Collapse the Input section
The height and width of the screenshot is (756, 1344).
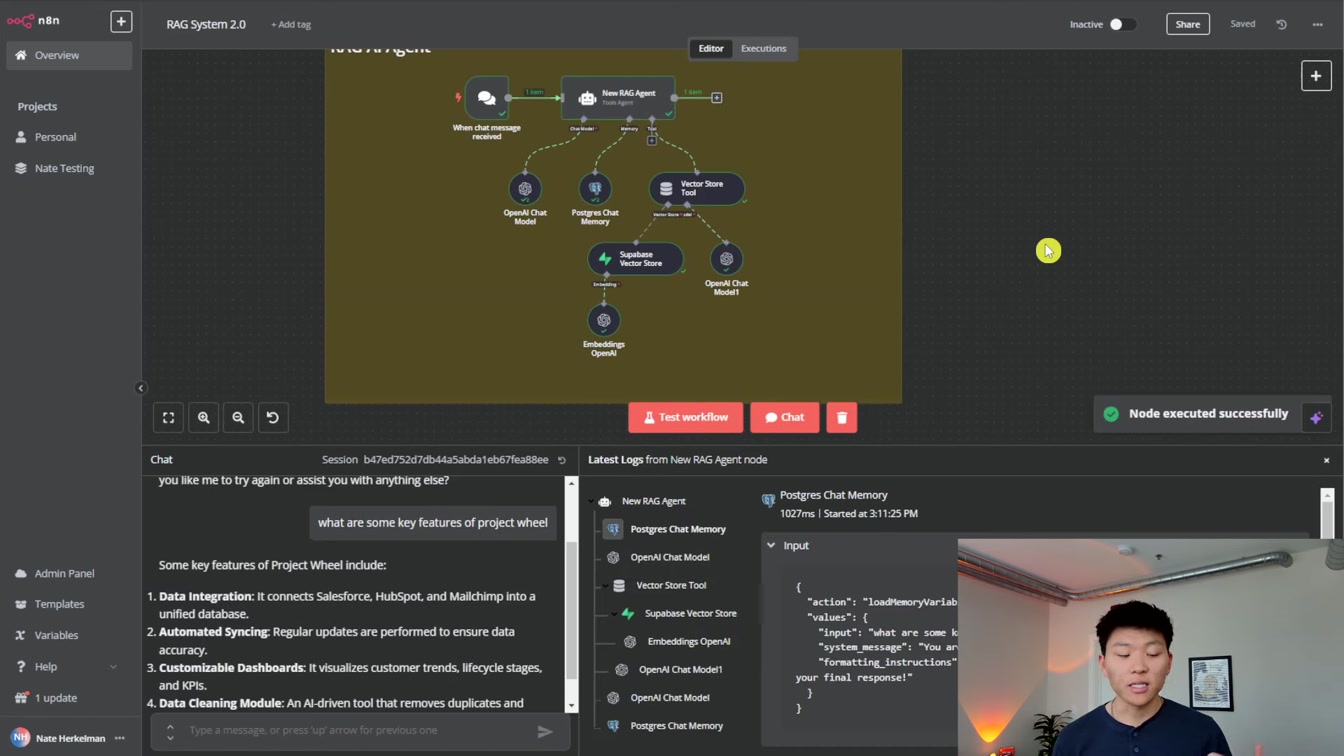[771, 546]
